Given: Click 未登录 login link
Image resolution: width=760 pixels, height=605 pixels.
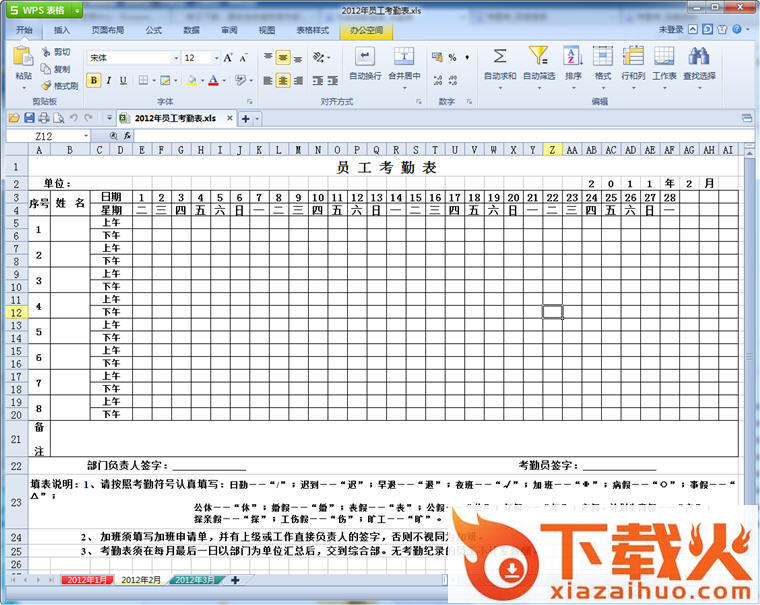Looking at the screenshot, I should pos(671,29).
